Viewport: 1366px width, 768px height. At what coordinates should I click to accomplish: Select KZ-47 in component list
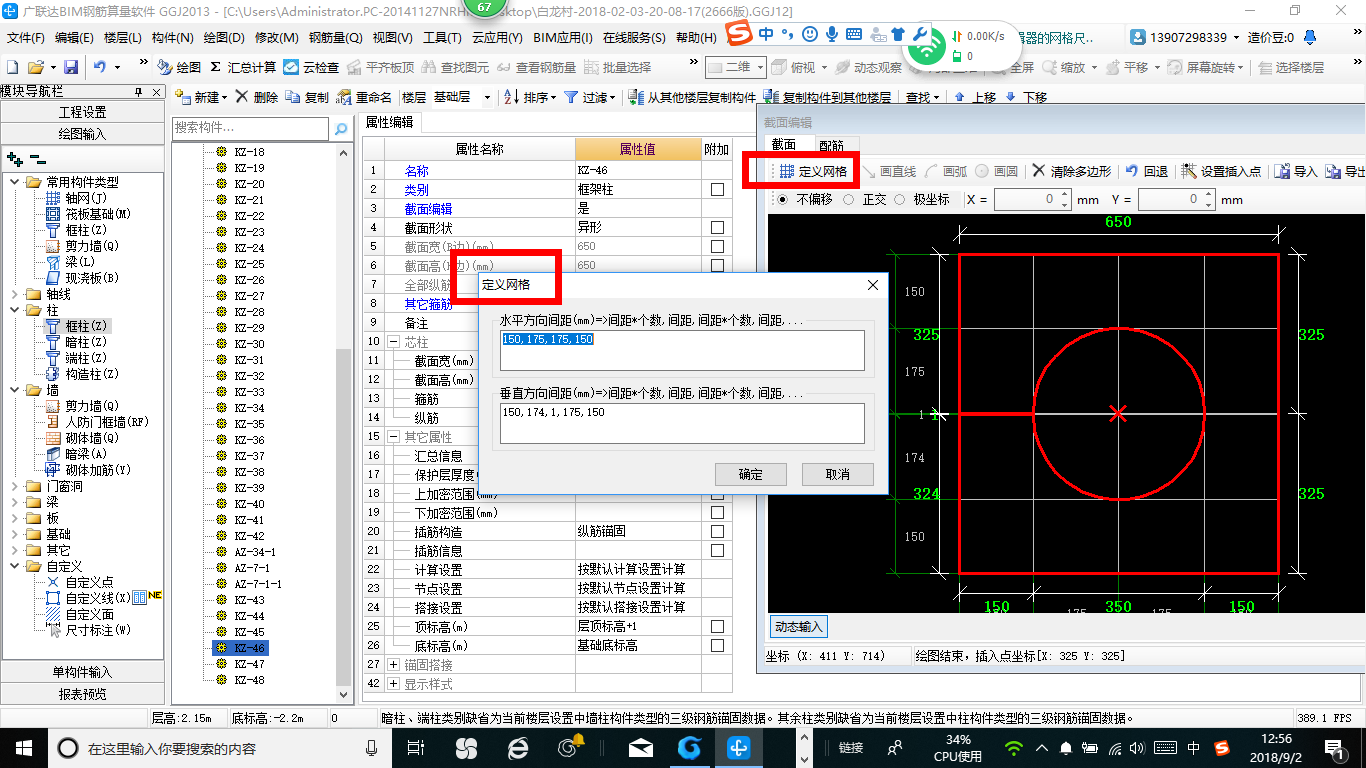click(249, 664)
